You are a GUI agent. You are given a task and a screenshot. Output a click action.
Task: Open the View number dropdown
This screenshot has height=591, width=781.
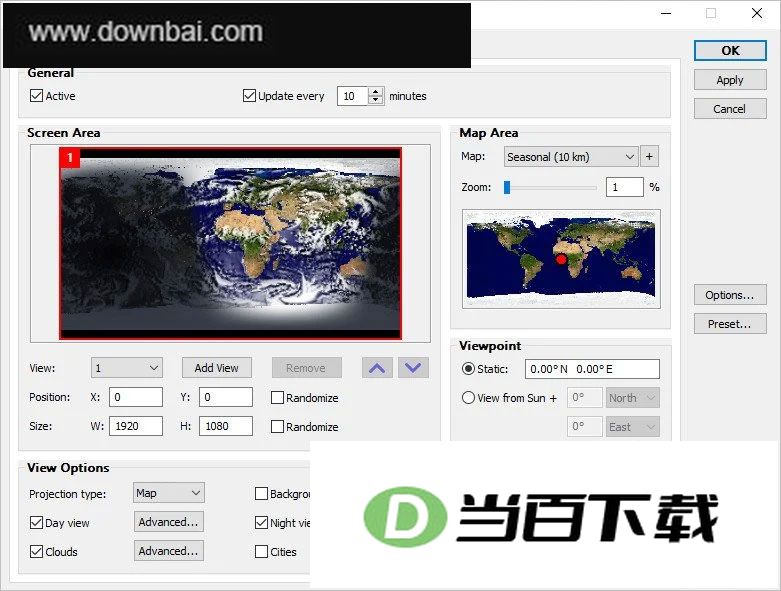[x=127, y=368]
